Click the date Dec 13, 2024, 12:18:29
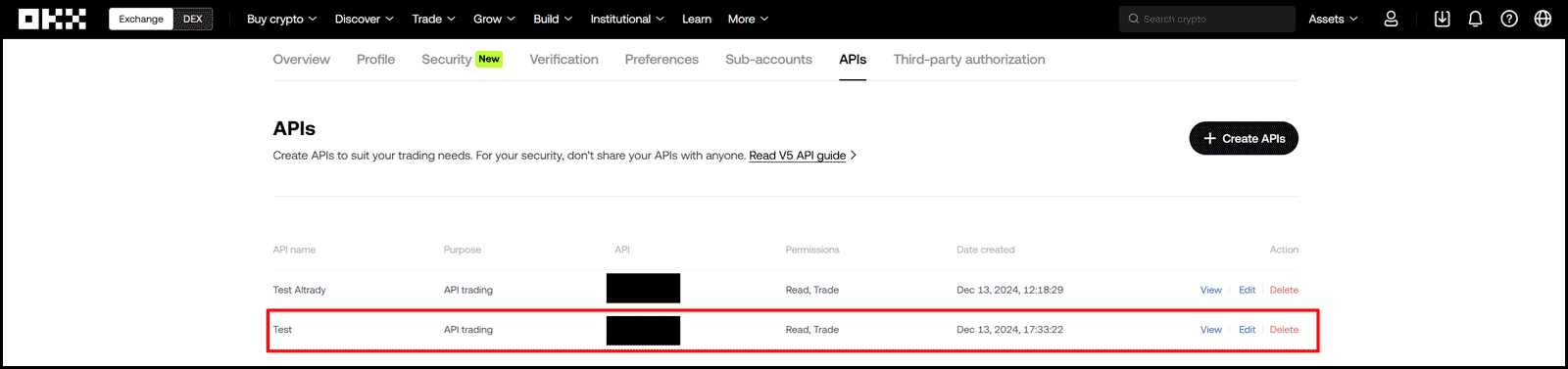The image size is (1568, 369). tap(1009, 290)
